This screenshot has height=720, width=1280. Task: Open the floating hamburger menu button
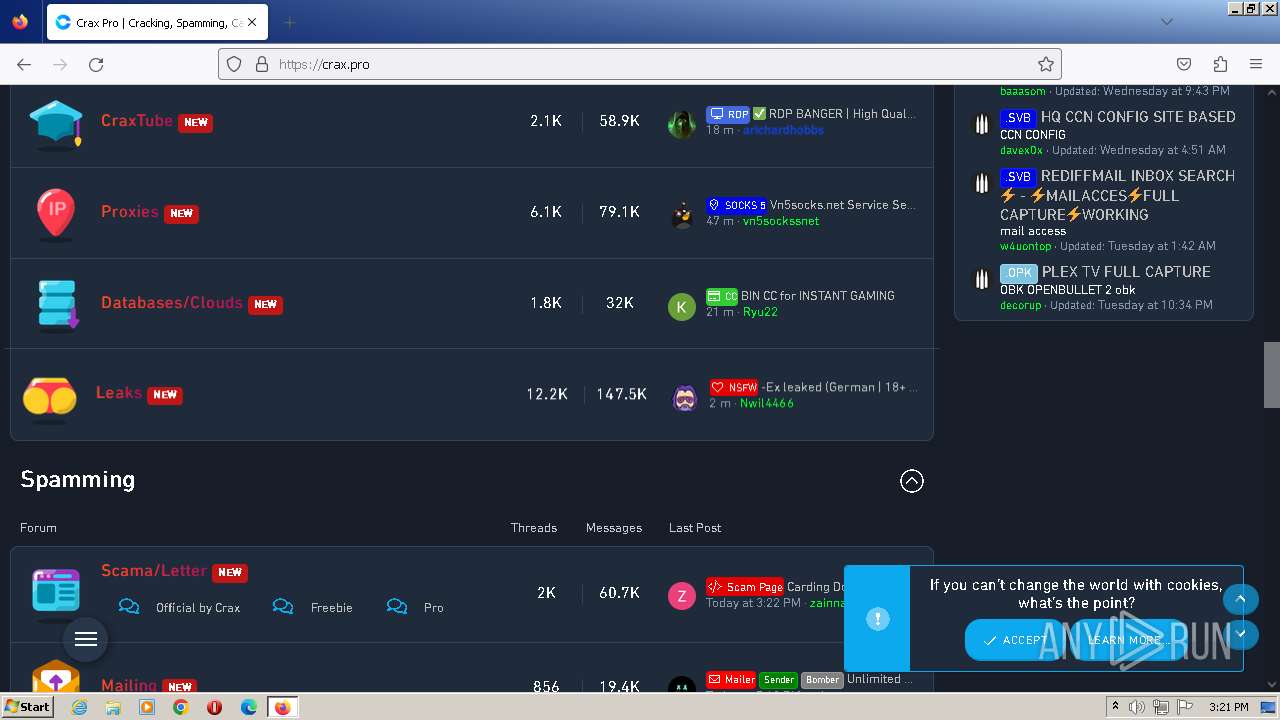pyautogui.click(x=86, y=639)
